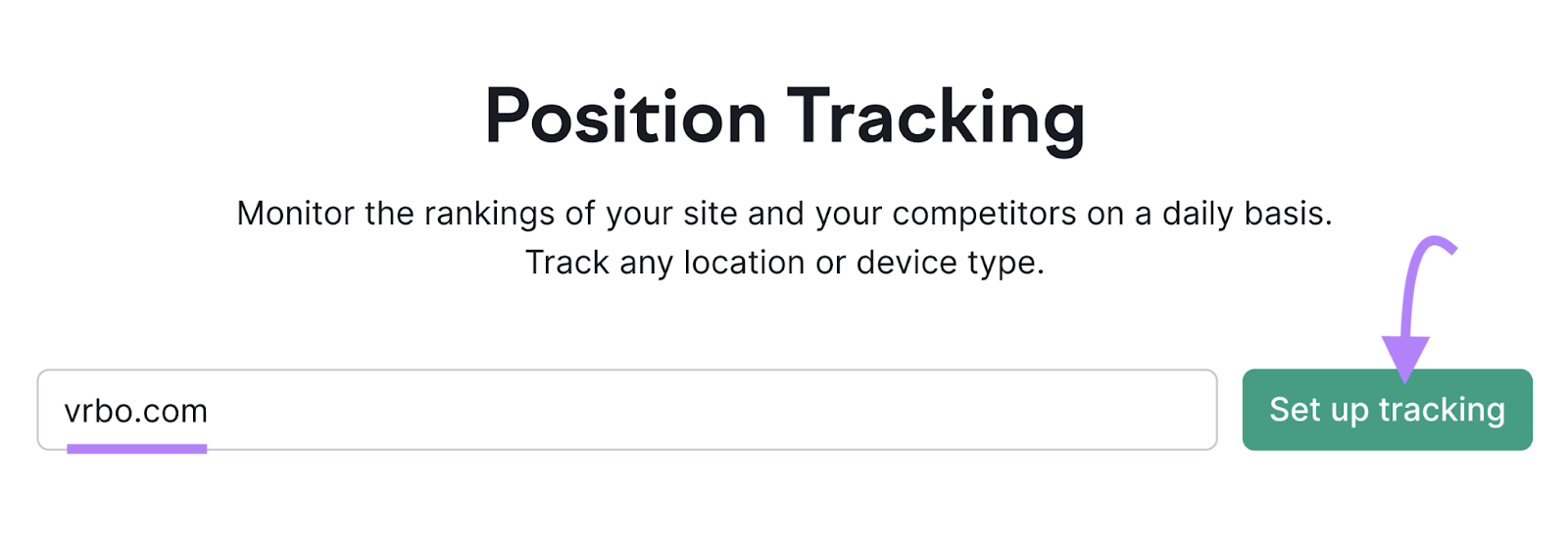
Task: Click empty area inside the domain field
Action: point(706,410)
